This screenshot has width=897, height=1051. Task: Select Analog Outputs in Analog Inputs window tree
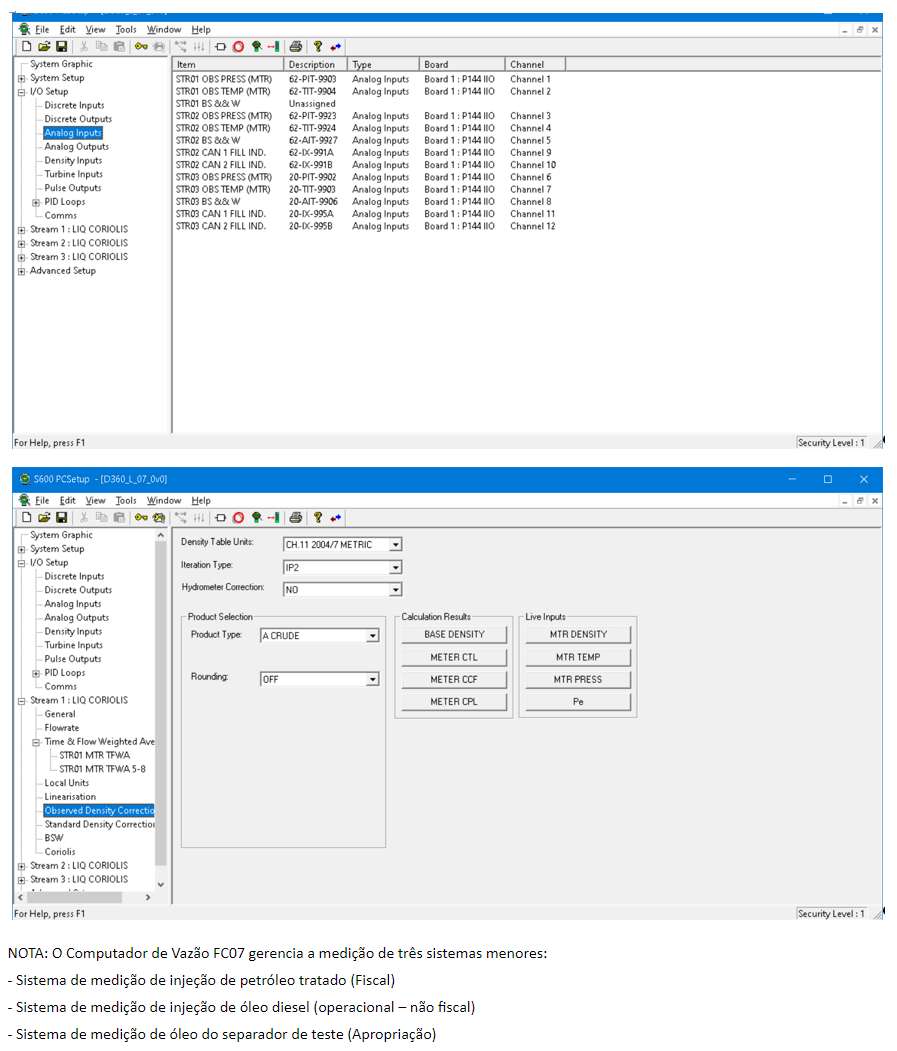(x=76, y=147)
